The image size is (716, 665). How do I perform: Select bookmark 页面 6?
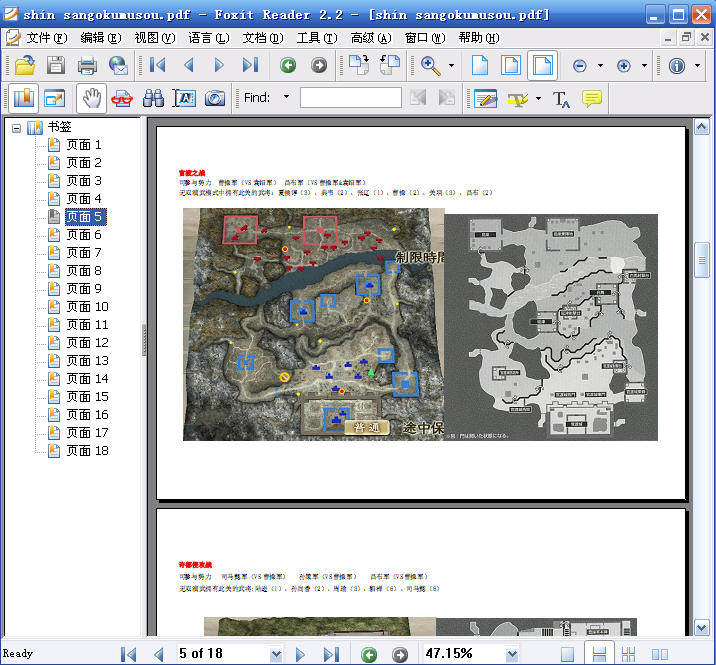(x=84, y=235)
